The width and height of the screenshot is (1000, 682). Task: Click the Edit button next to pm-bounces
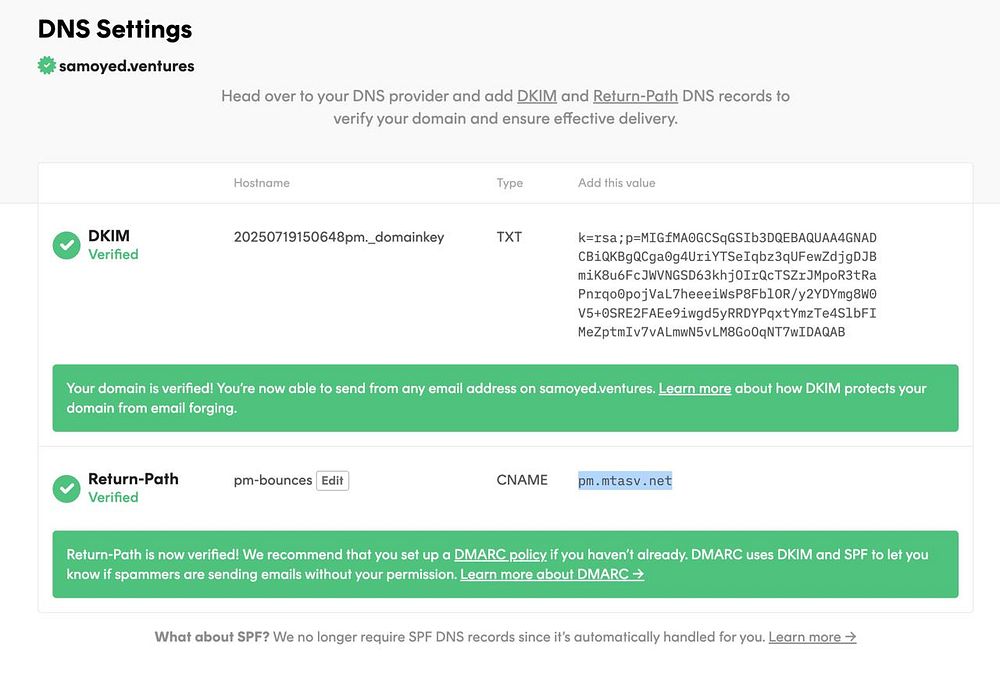[332, 481]
